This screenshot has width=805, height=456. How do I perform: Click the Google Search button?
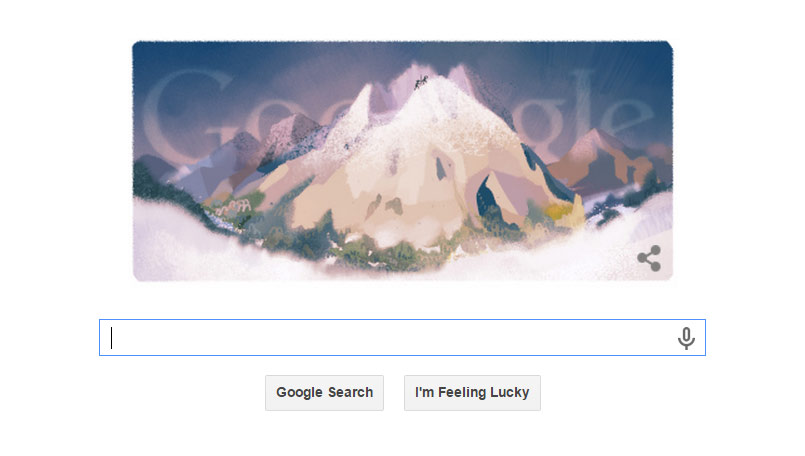(324, 393)
